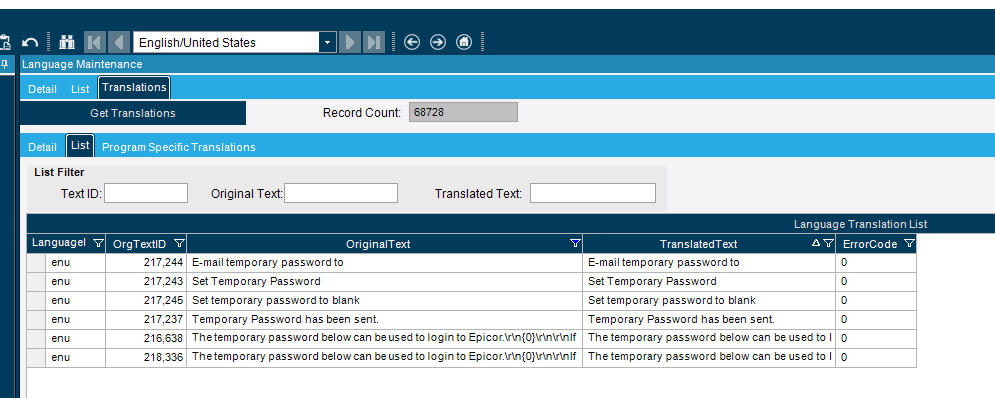Click the OrgTextID cell 217,245
The height and width of the screenshot is (398, 995).
tap(146, 300)
